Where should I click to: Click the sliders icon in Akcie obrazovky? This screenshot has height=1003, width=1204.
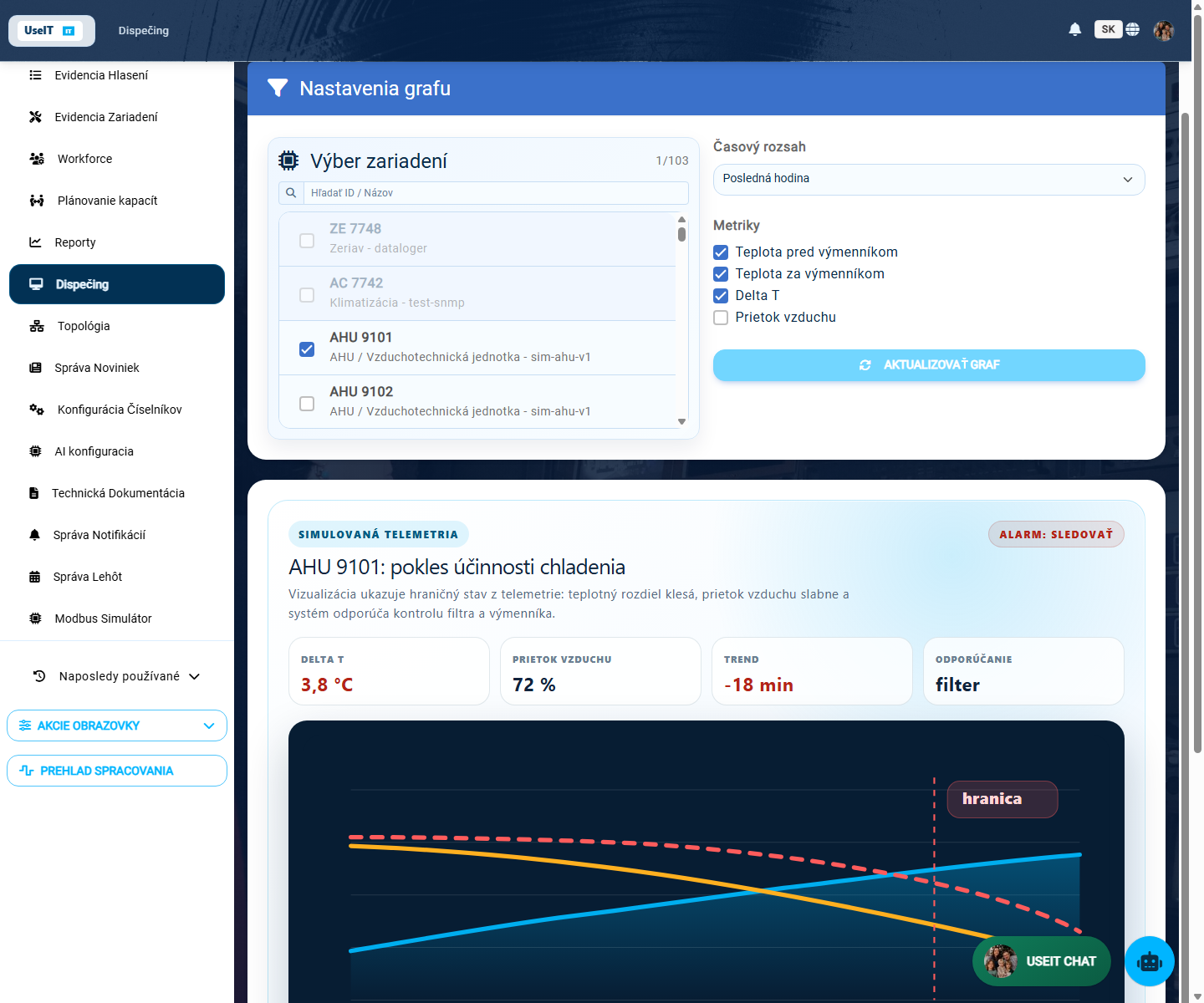25,726
